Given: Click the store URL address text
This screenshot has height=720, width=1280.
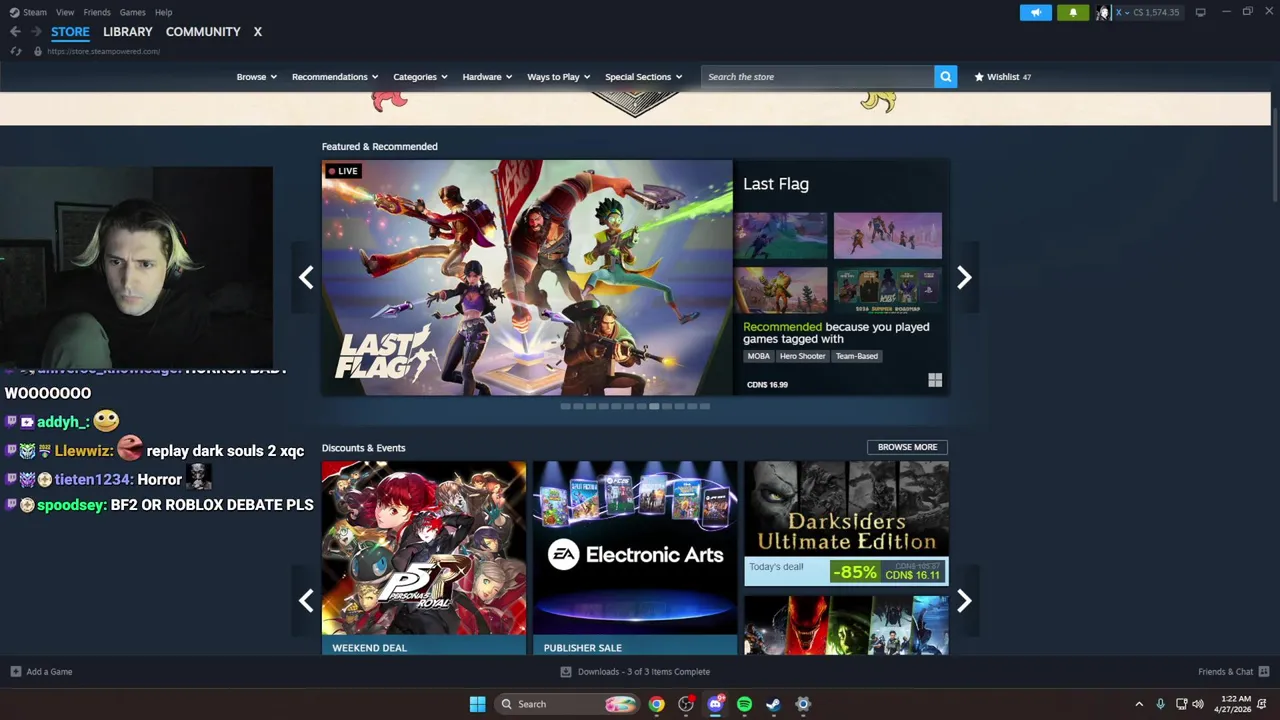Looking at the screenshot, I should coord(103,51).
